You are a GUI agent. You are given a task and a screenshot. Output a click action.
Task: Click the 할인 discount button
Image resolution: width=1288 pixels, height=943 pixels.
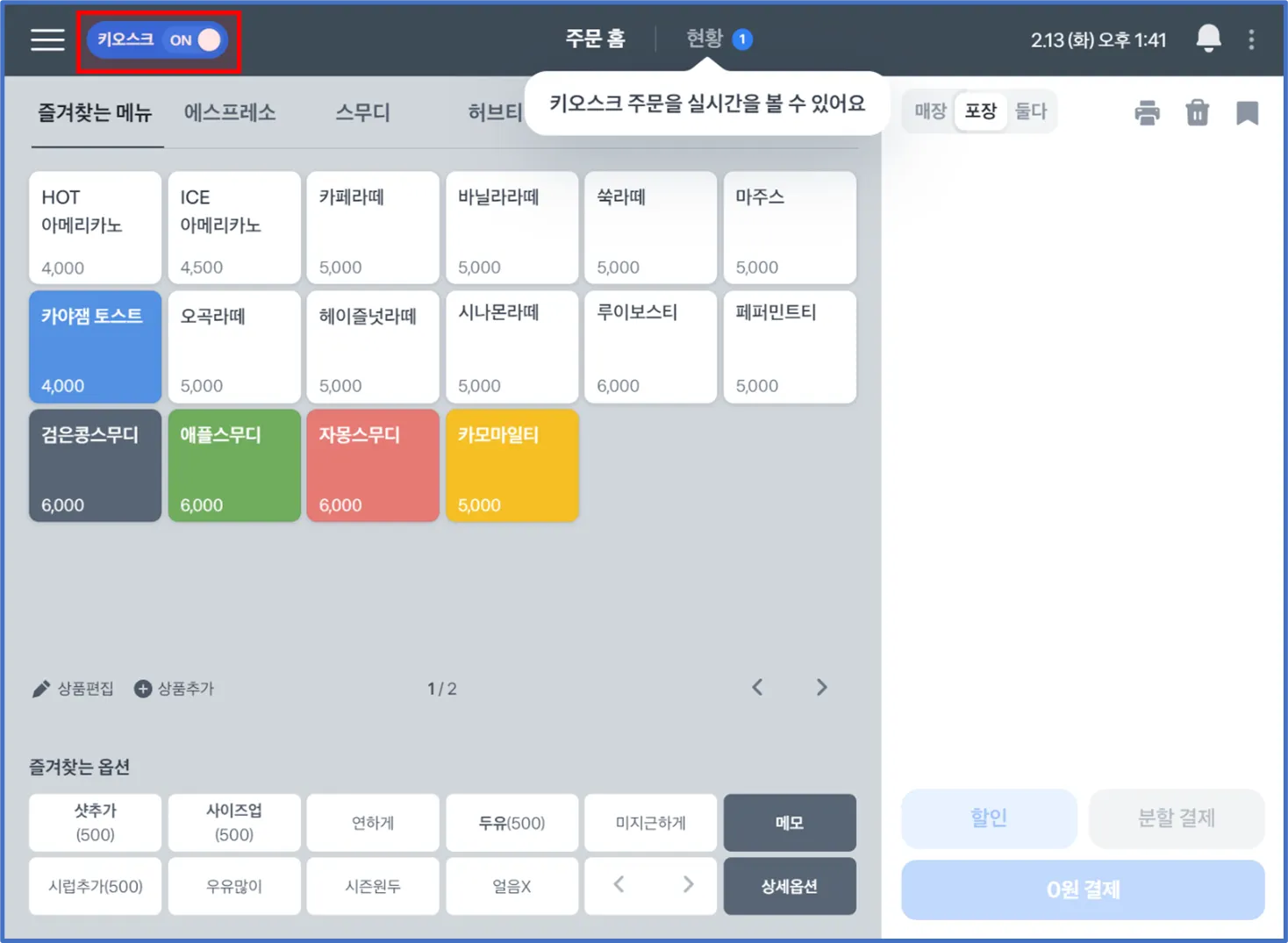pos(989,818)
